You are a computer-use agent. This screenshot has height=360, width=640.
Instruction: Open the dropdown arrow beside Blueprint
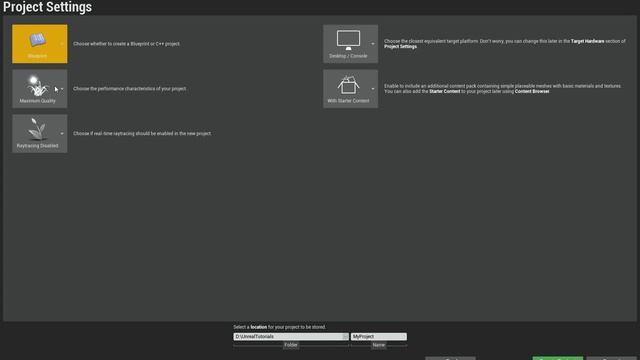pos(62,44)
